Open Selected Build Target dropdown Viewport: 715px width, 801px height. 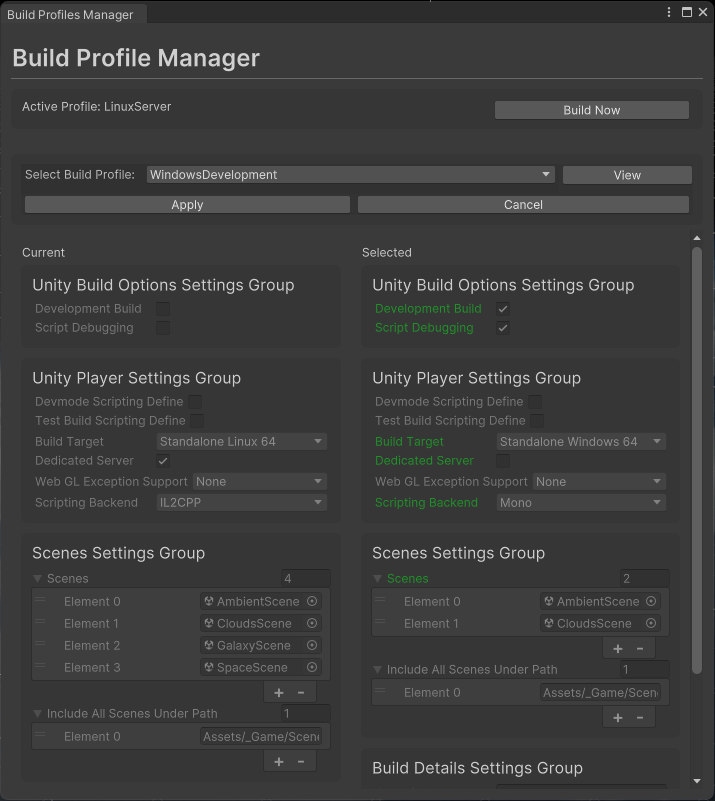581,441
